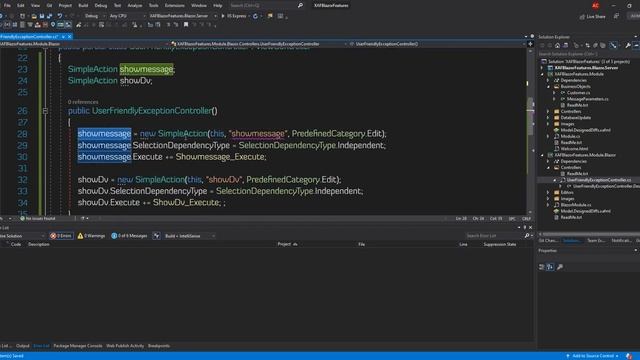Focus the Search Error List field

(494, 236)
